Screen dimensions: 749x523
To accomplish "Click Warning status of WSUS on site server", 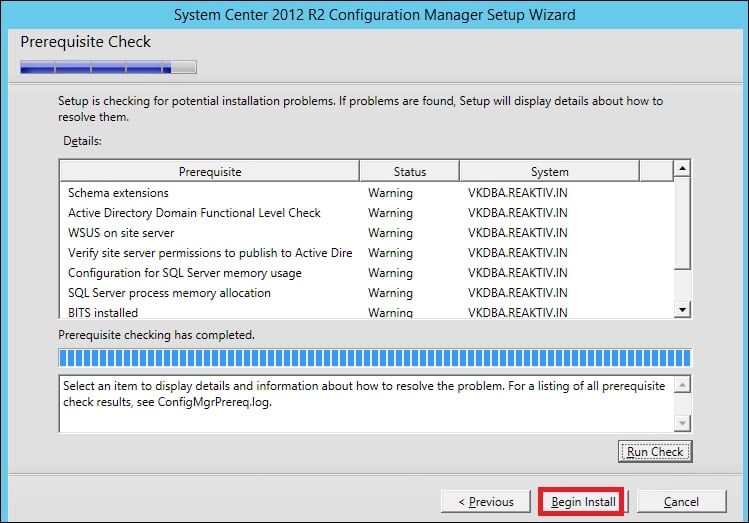I will pyautogui.click(x=390, y=233).
